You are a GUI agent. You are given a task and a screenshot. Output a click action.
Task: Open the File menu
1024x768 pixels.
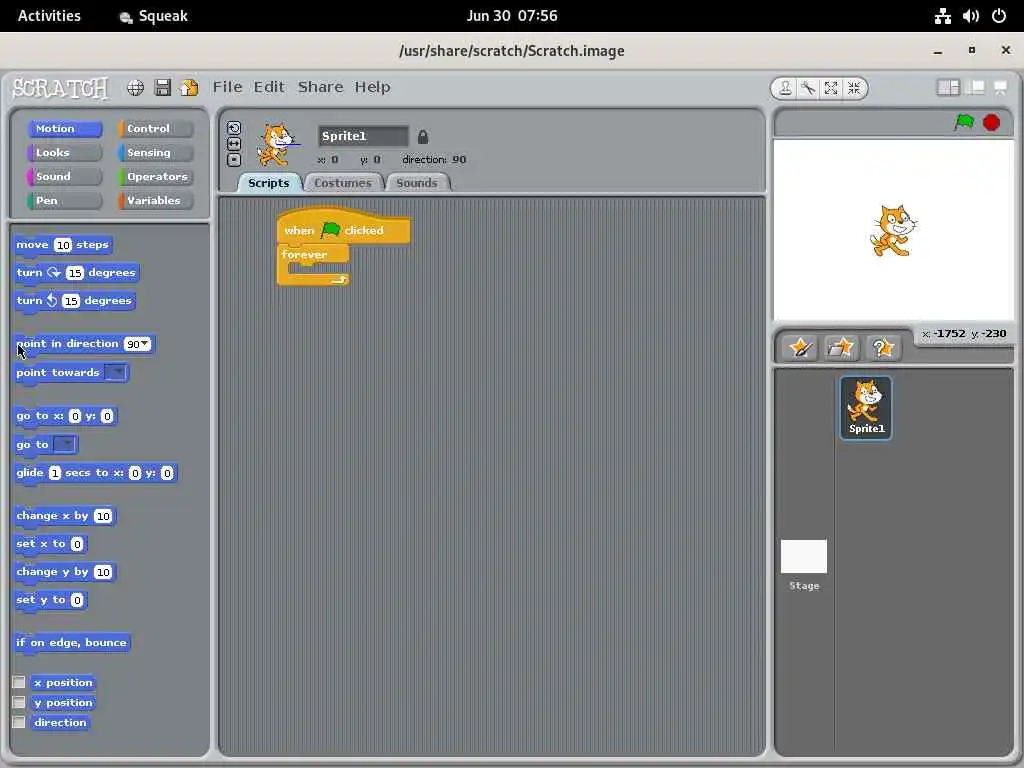(227, 87)
